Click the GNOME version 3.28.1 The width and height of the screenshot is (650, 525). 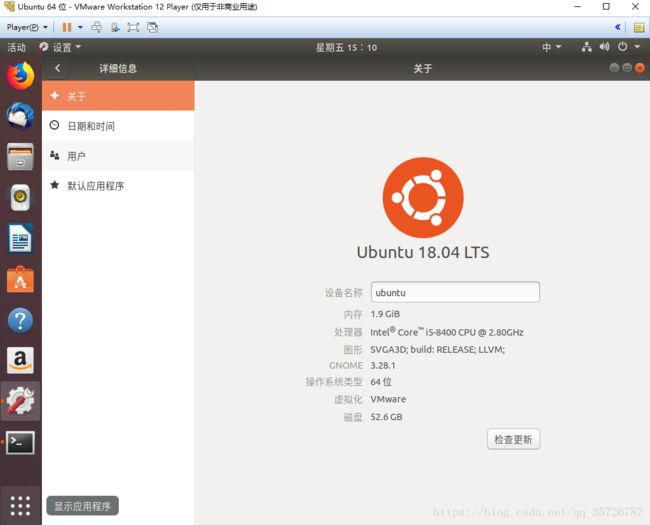383,365
